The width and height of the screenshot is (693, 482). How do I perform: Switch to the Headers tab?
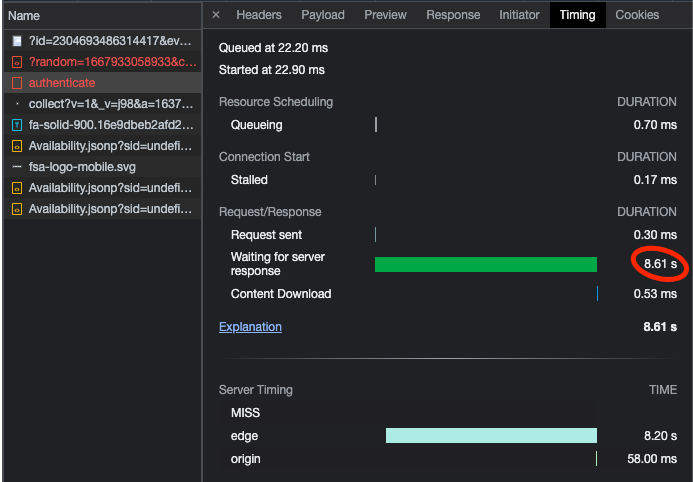click(259, 15)
